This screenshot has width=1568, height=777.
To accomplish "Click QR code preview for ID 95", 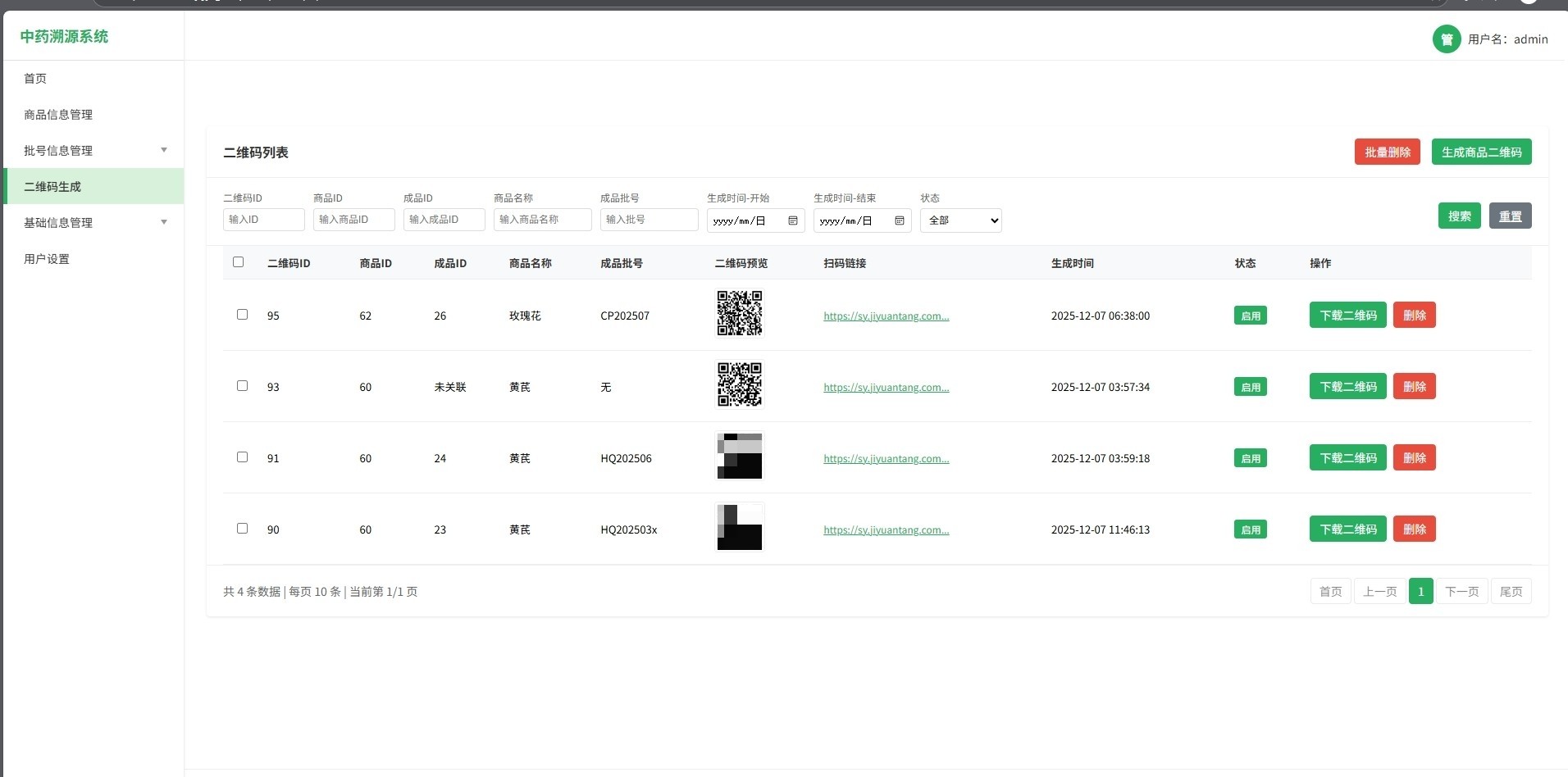I will [x=739, y=314].
